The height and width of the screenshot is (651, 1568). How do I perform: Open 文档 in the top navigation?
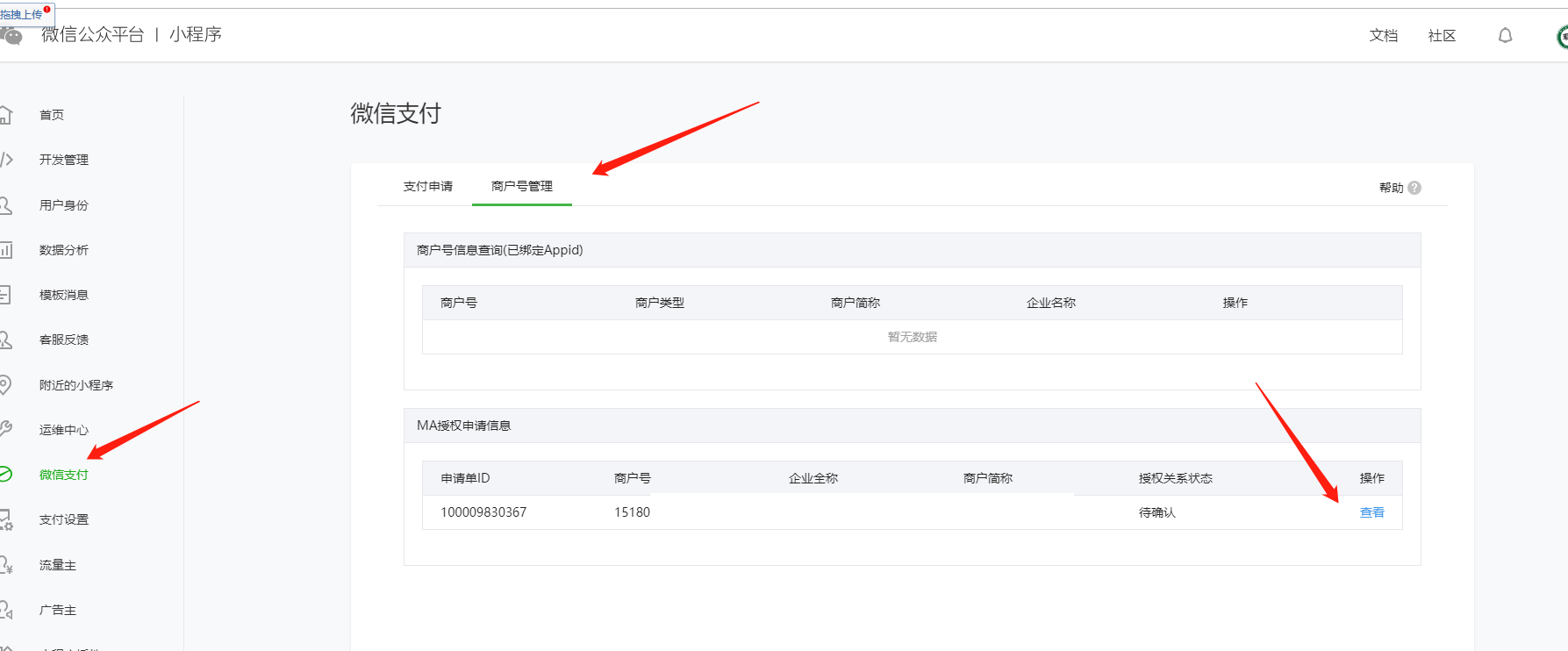pyautogui.click(x=1383, y=36)
